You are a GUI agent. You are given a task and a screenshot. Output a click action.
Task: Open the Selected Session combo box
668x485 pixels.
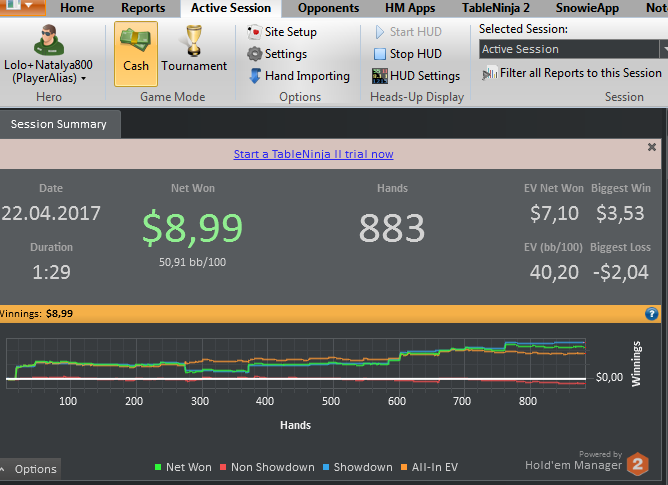(x=569, y=49)
